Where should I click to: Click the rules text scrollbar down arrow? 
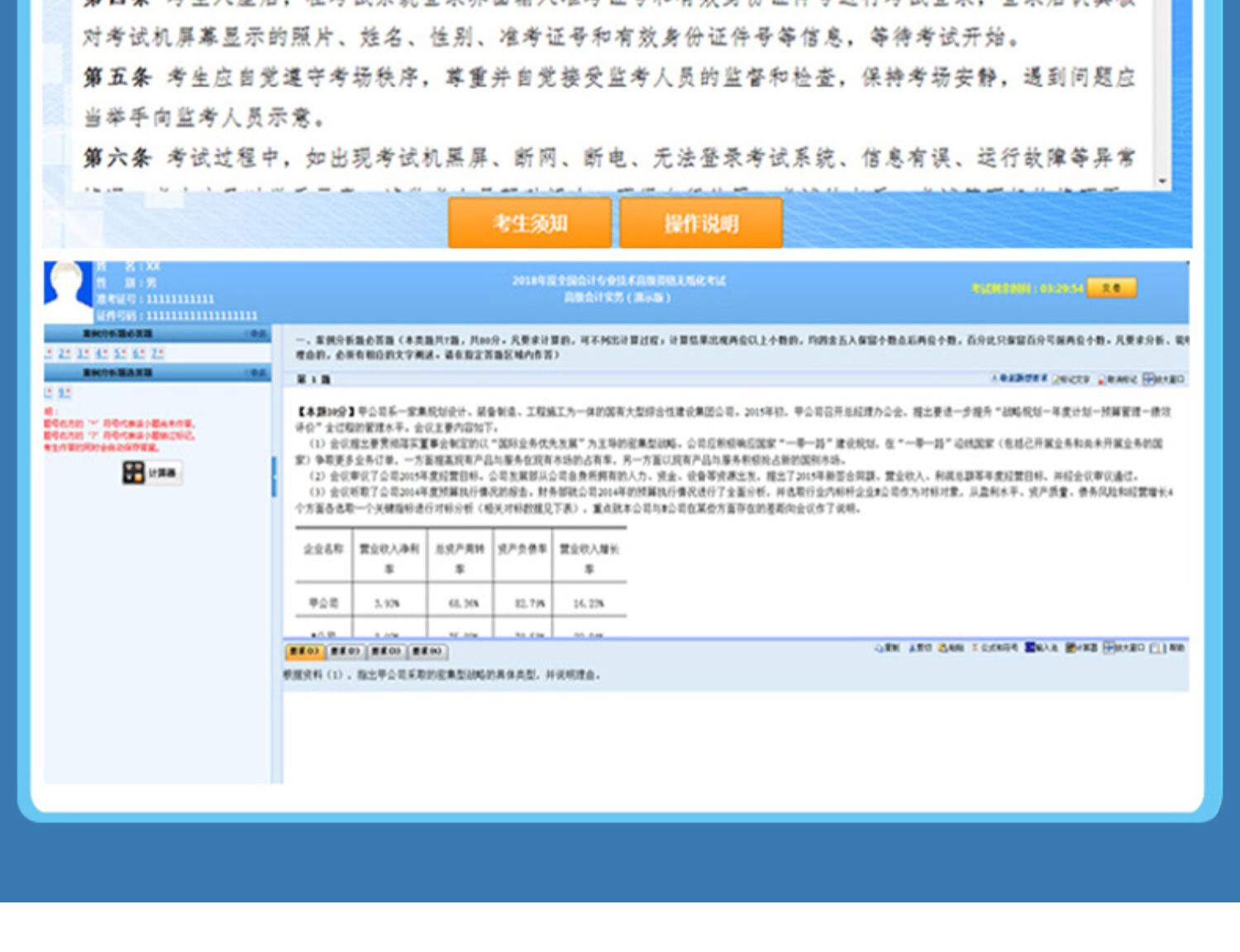pos(1162,181)
